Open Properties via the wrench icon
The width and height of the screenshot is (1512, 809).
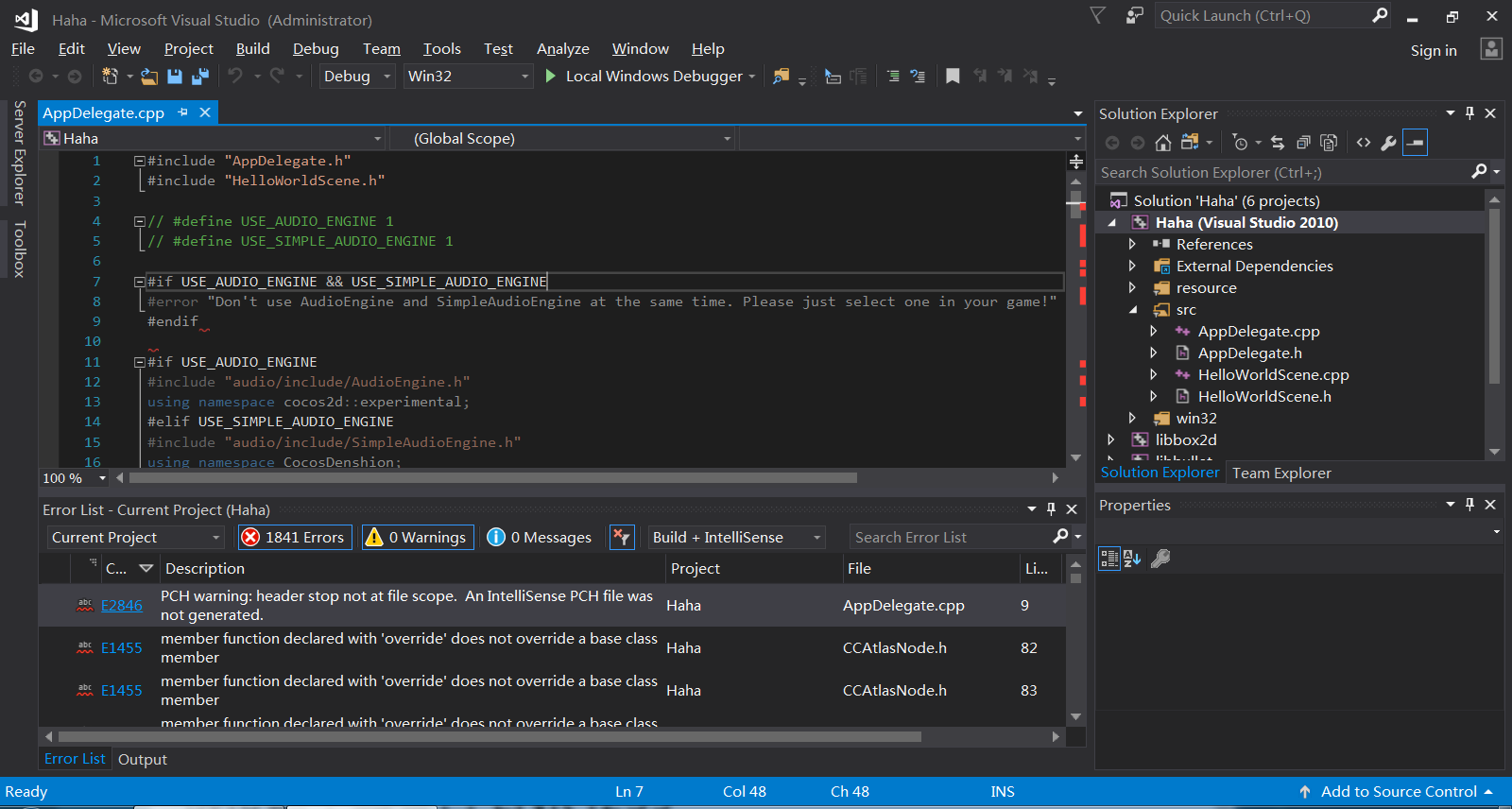click(1388, 143)
